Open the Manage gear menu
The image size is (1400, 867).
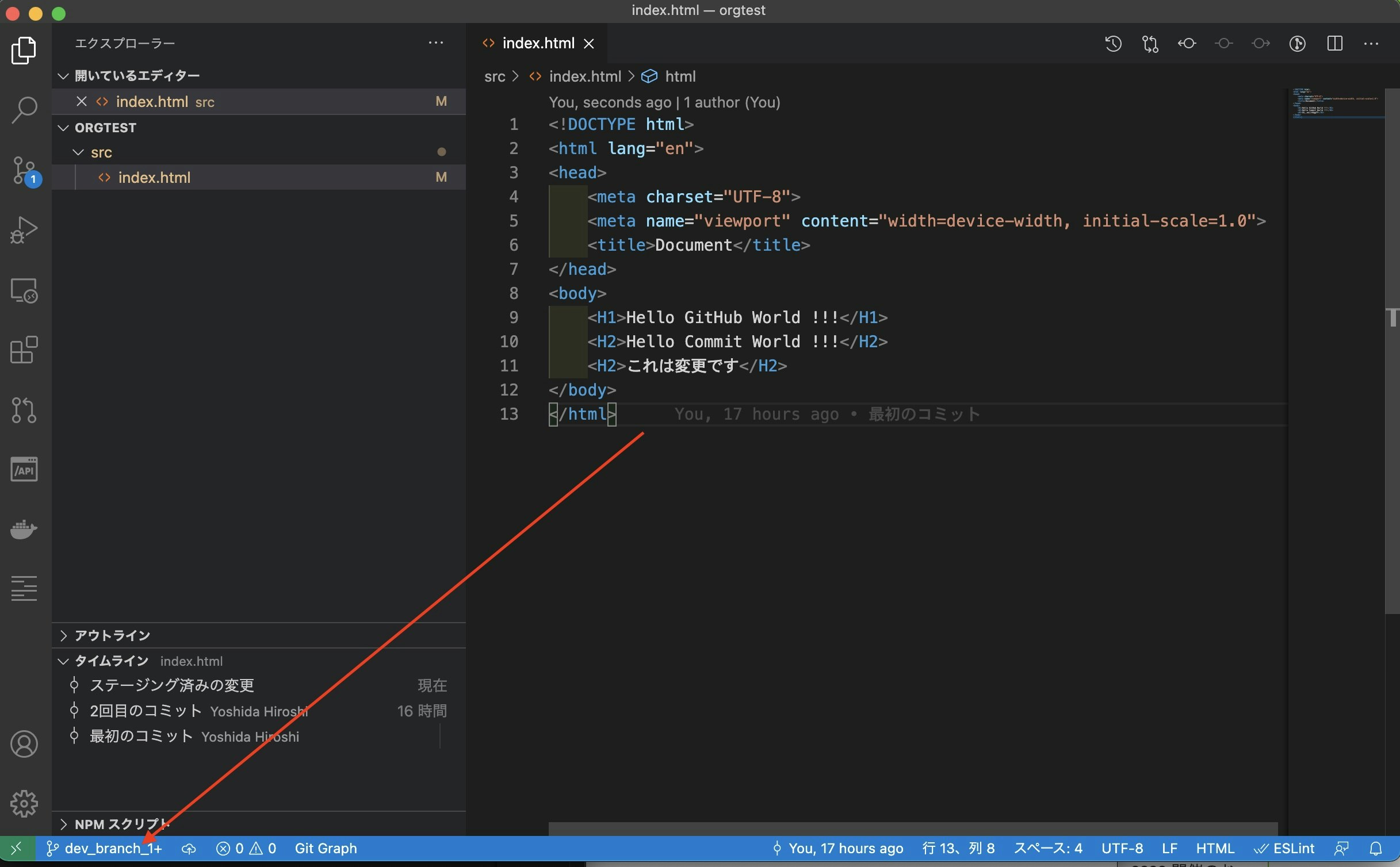click(x=24, y=803)
